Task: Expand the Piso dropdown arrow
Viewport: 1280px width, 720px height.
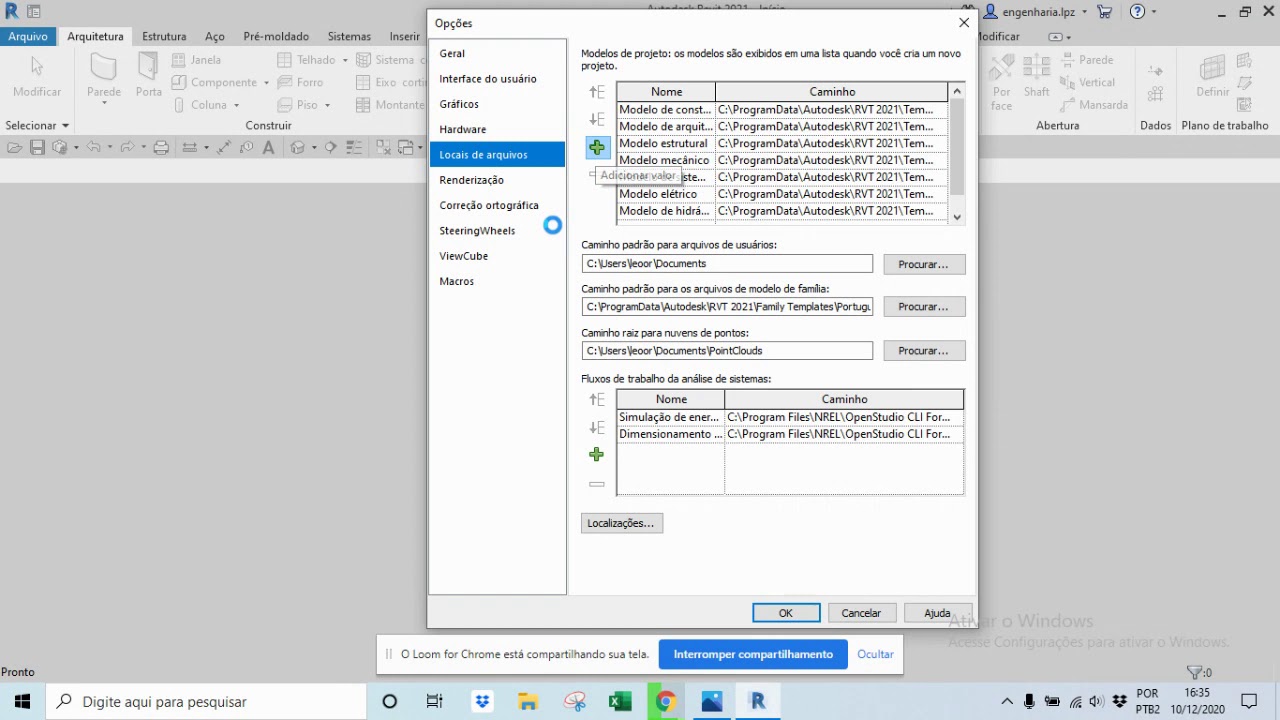Action: click(328, 105)
